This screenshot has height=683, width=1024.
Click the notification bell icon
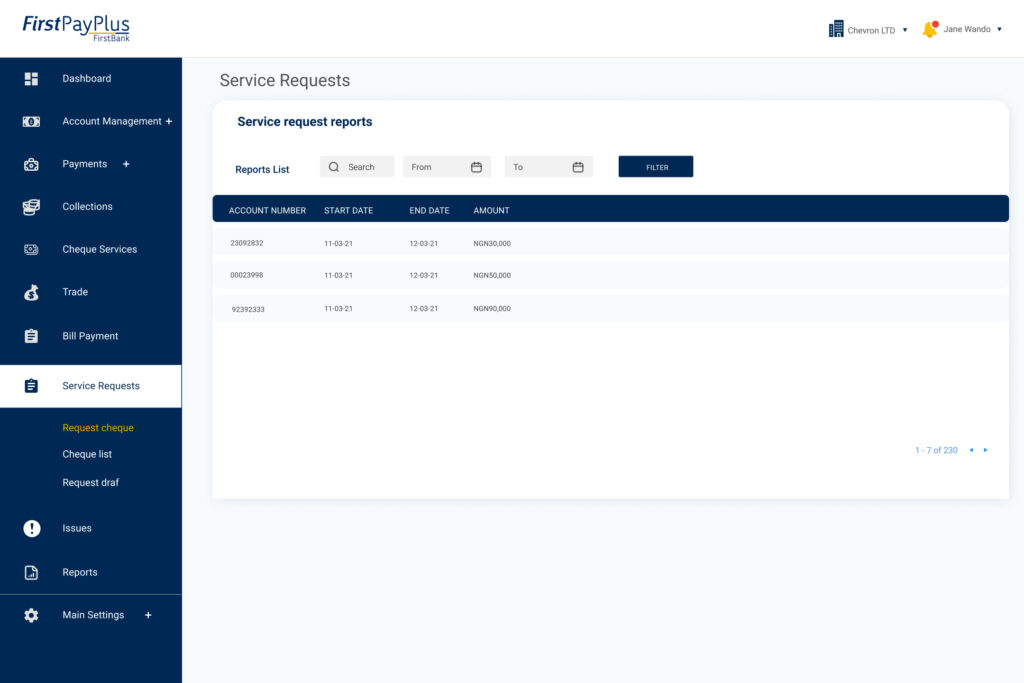click(x=929, y=30)
